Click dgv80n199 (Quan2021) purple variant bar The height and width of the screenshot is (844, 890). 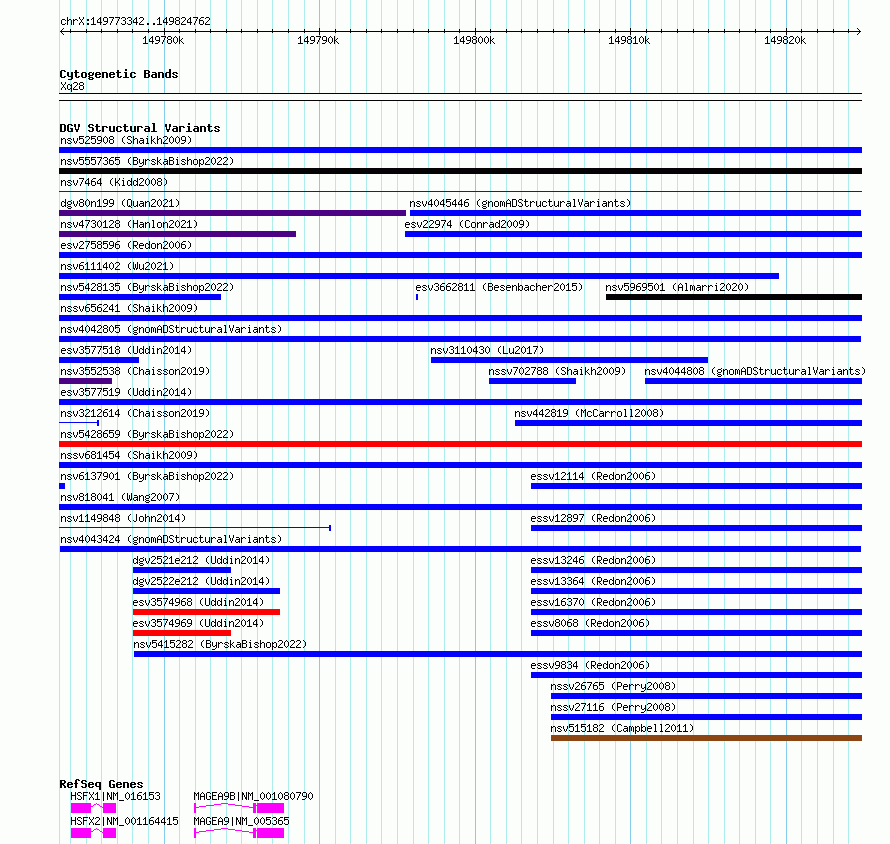click(x=233, y=213)
